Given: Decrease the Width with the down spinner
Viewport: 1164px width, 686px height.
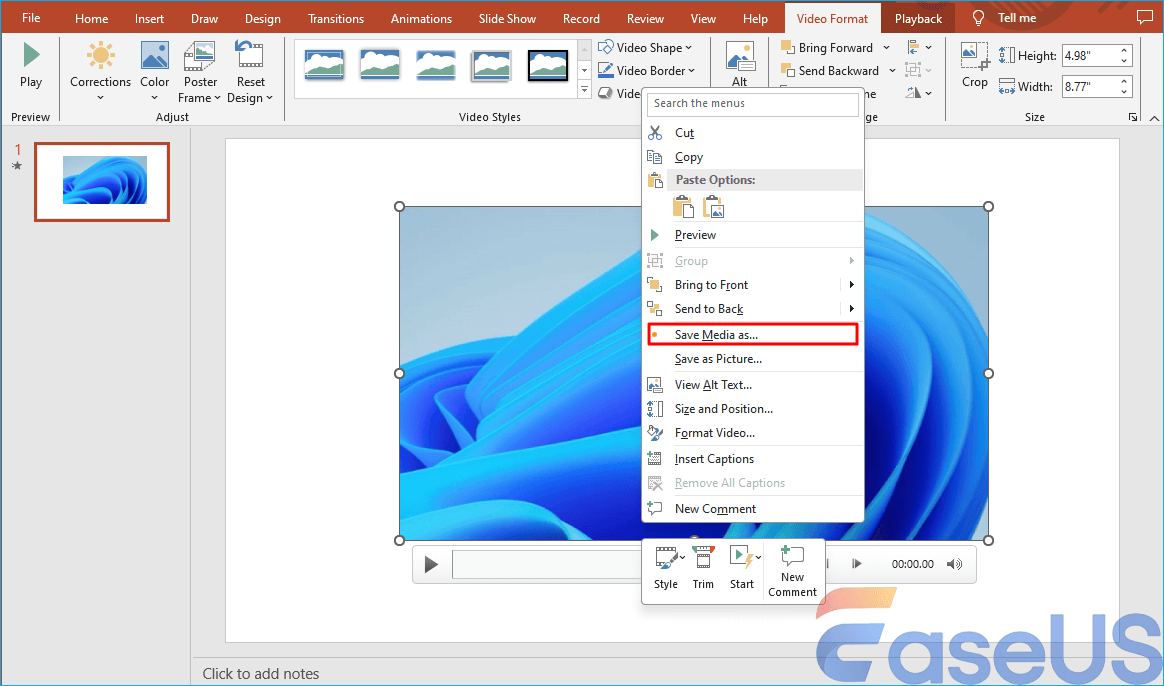Looking at the screenshot, I should coord(1125,91).
